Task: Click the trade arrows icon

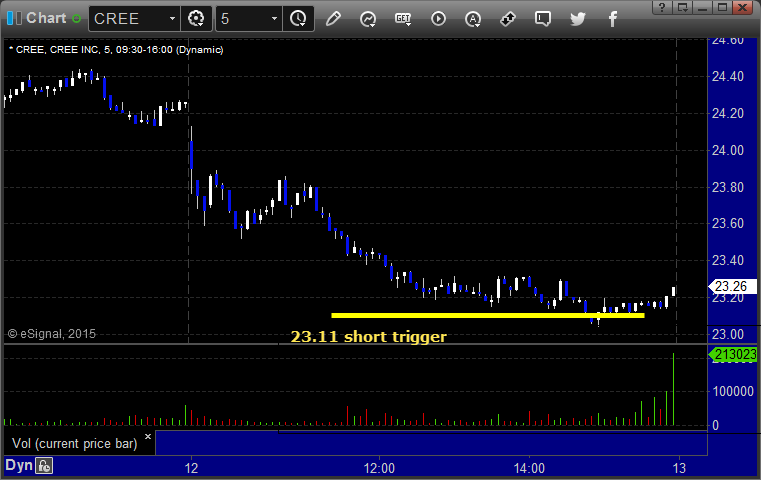Action: (x=508, y=19)
